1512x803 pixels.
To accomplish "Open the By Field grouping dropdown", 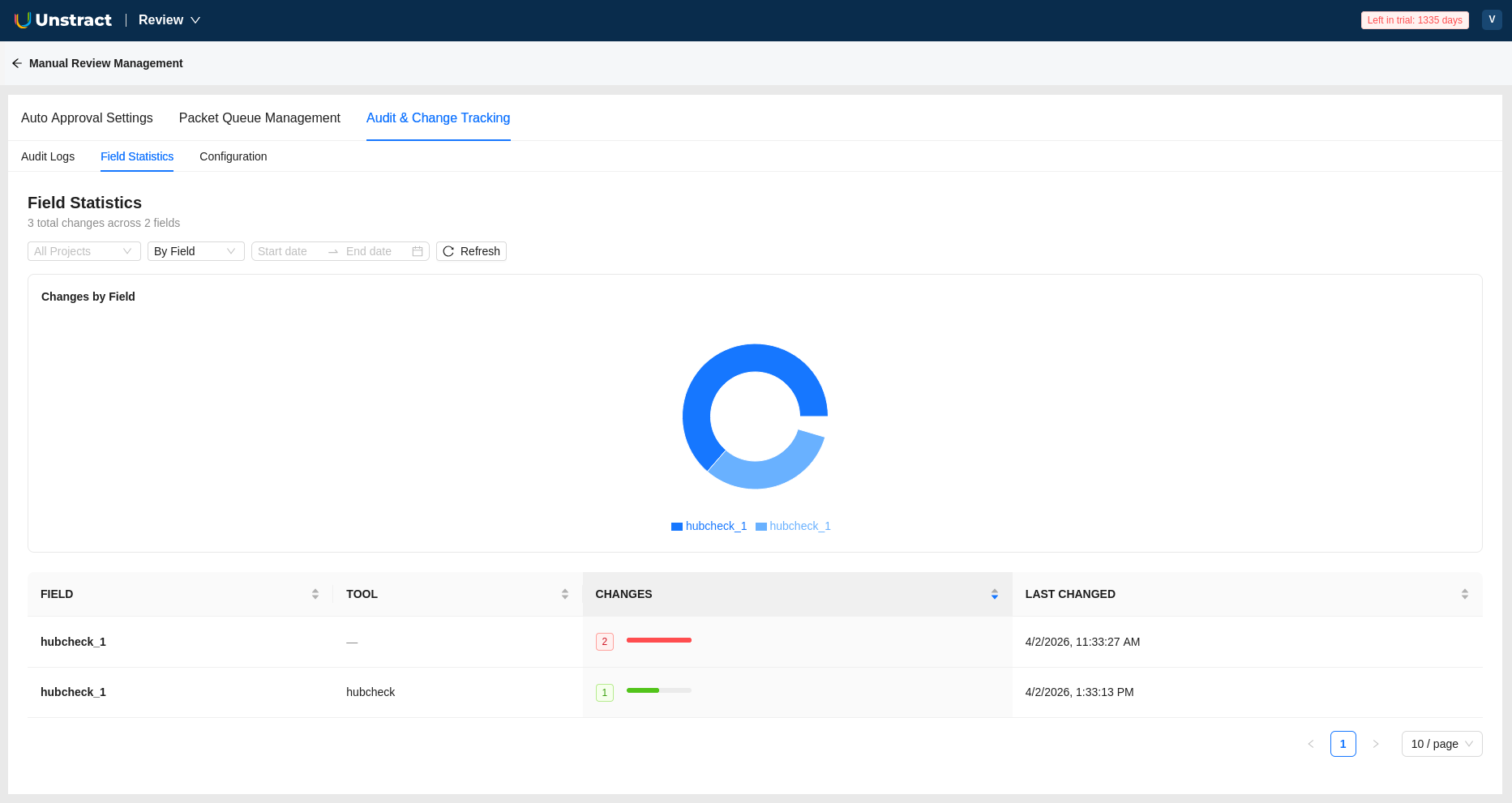I will tap(196, 251).
